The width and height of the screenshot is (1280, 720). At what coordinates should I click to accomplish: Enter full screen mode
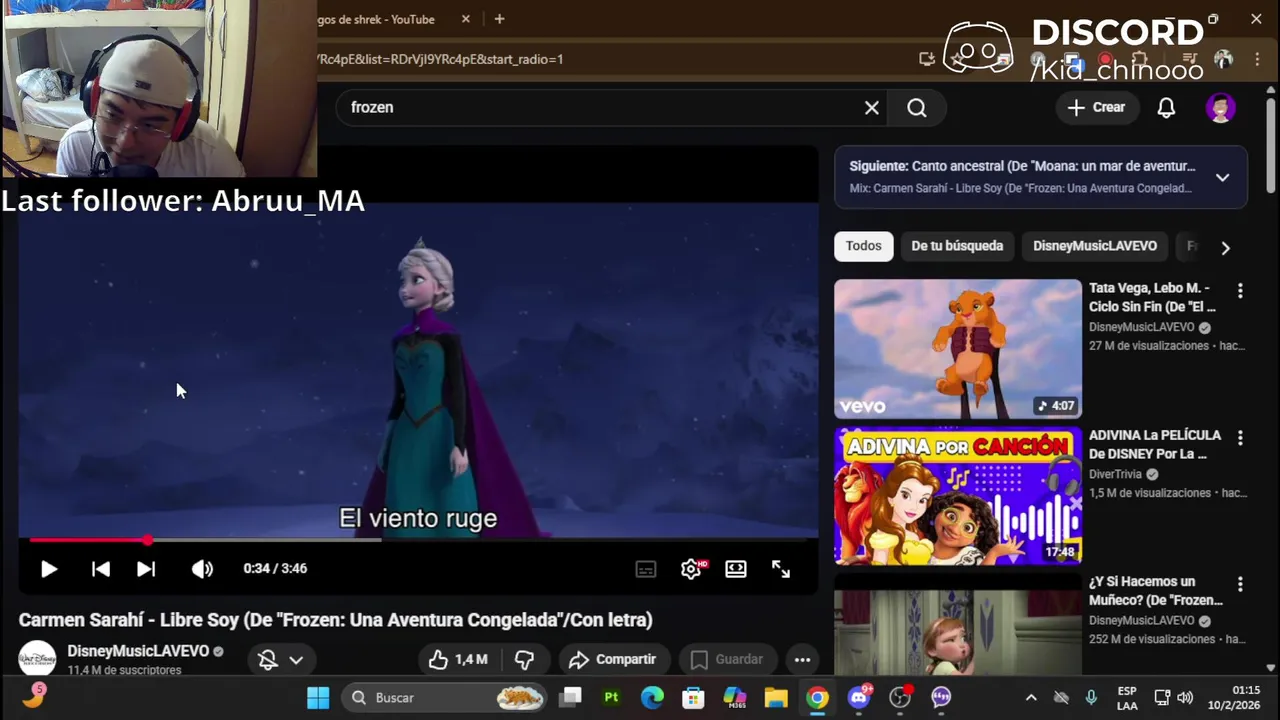781,569
